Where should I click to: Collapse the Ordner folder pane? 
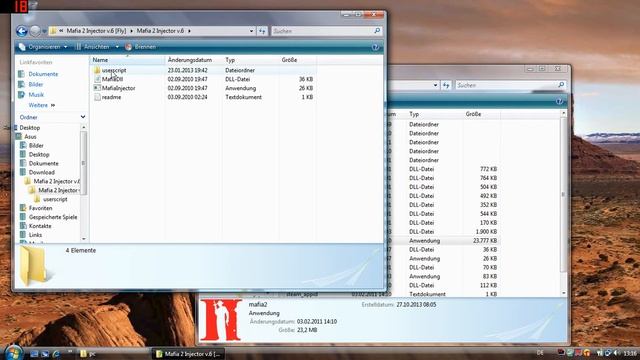83,117
